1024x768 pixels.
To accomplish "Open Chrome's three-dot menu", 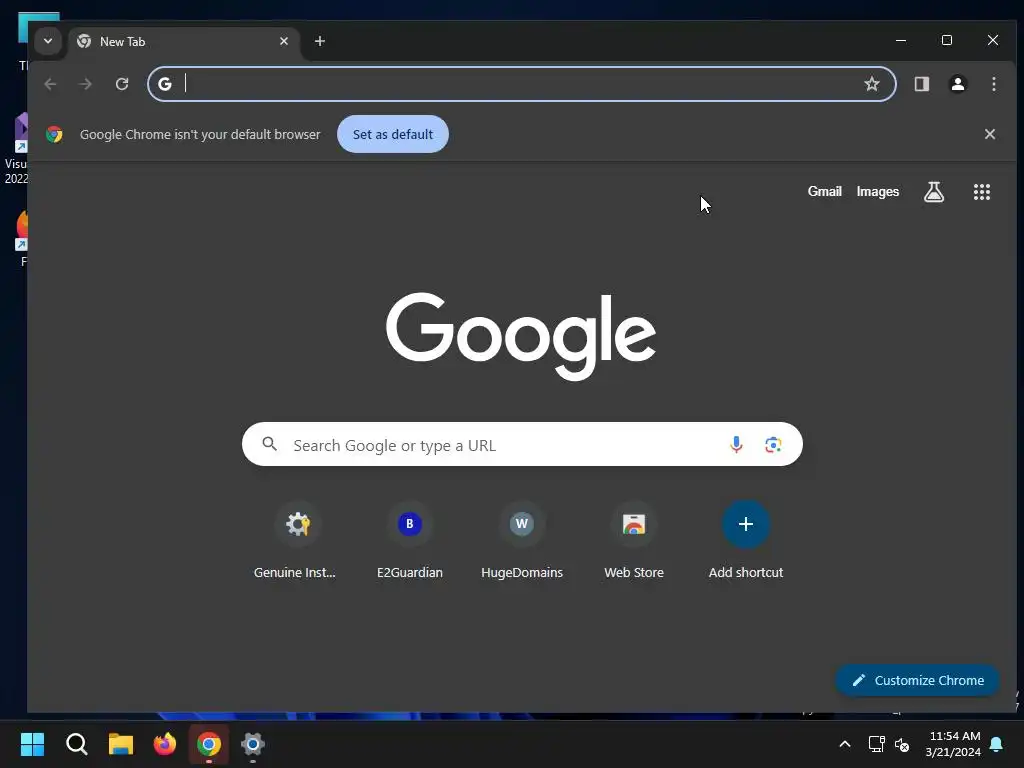I will point(994,84).
